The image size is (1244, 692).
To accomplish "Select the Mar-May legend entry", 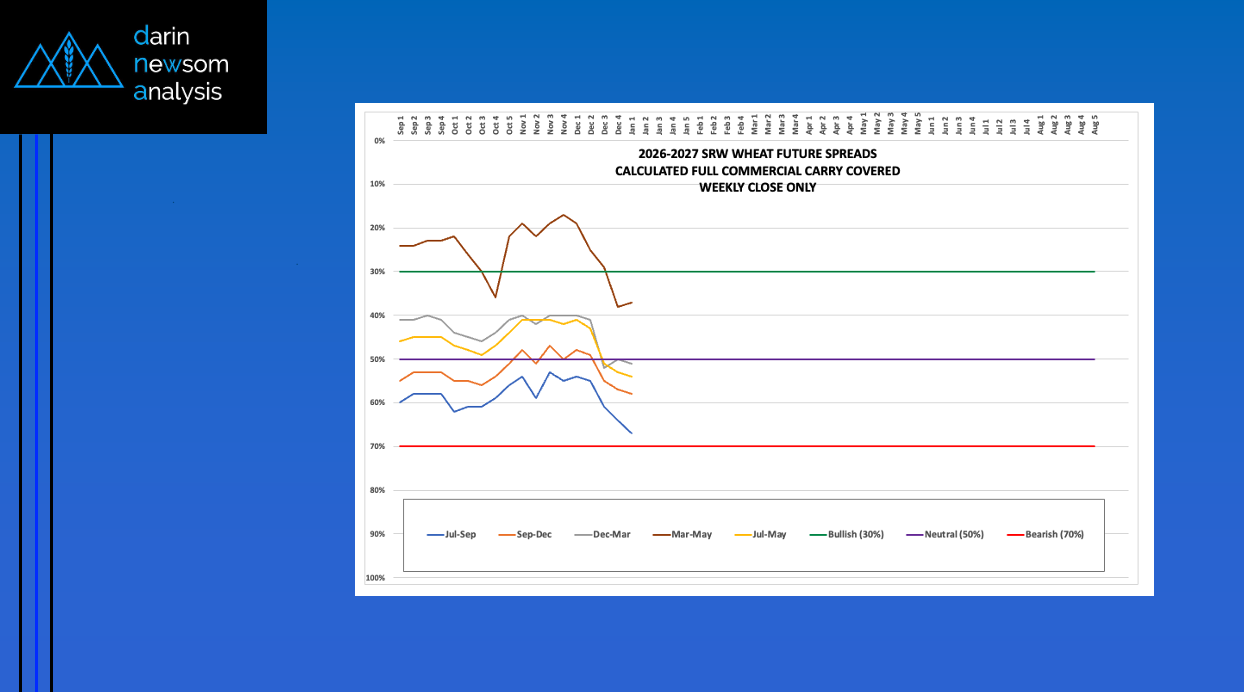I will pos(682,534).
